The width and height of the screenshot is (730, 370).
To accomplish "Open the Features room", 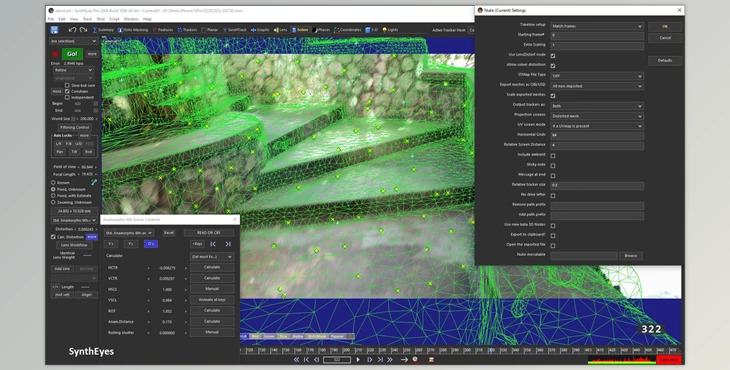I will click(x=163, y=30).
